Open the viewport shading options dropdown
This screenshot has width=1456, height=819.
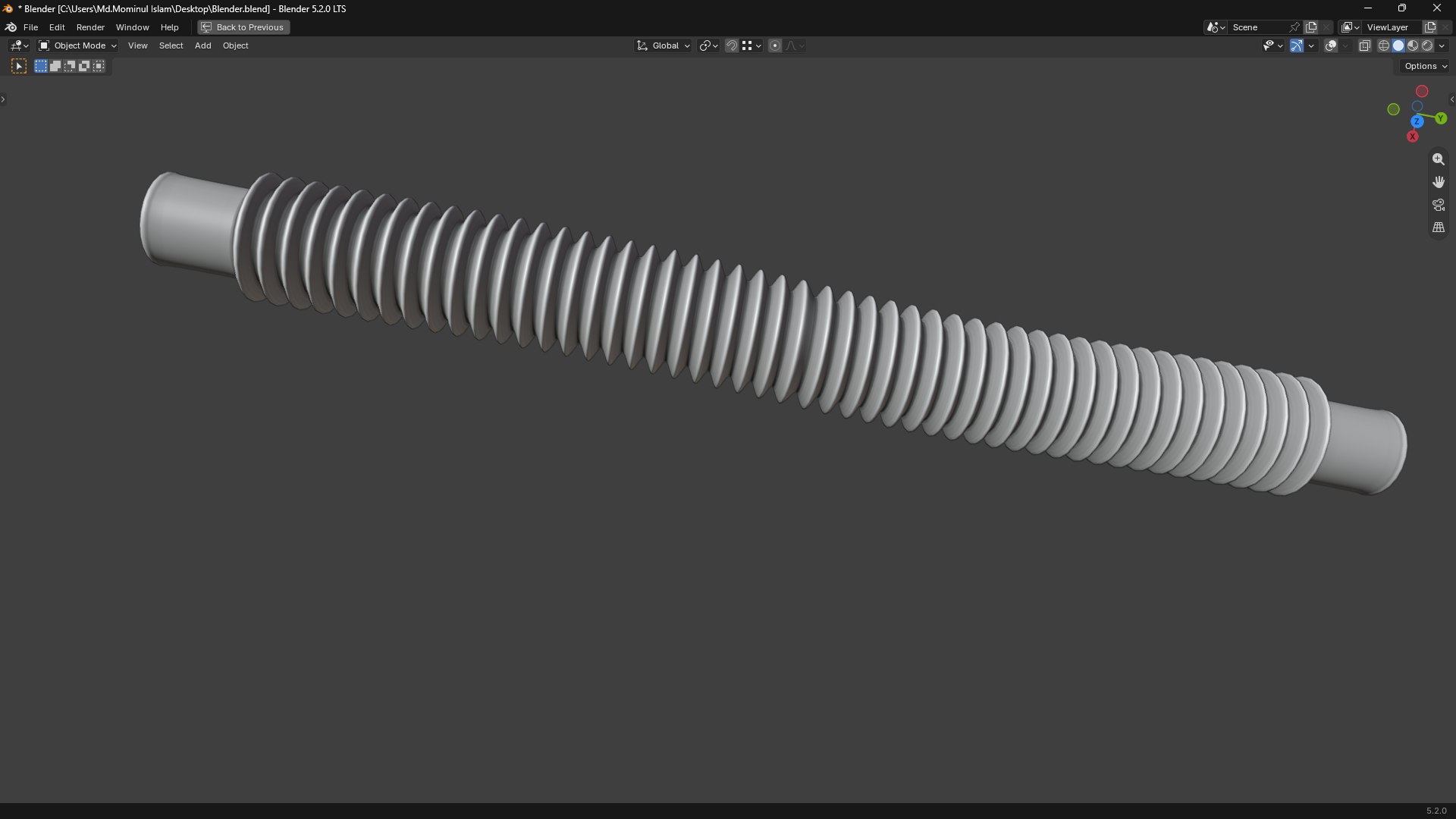tap(1442, 45)
